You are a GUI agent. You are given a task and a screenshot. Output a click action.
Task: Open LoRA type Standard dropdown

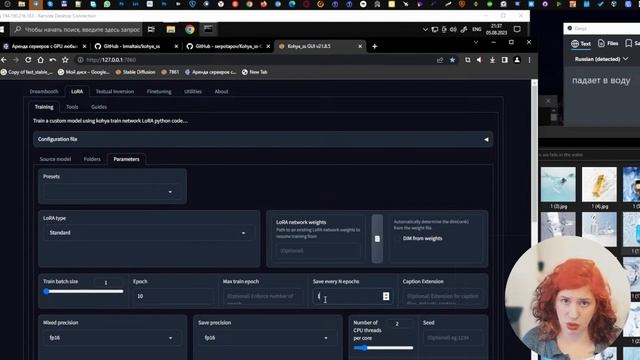pos(149,233)
